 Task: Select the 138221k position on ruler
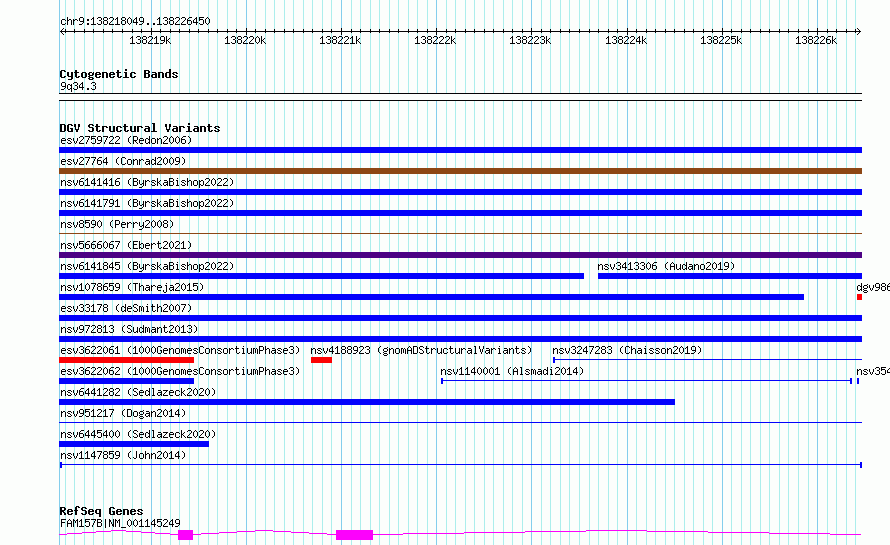point(340,40)
